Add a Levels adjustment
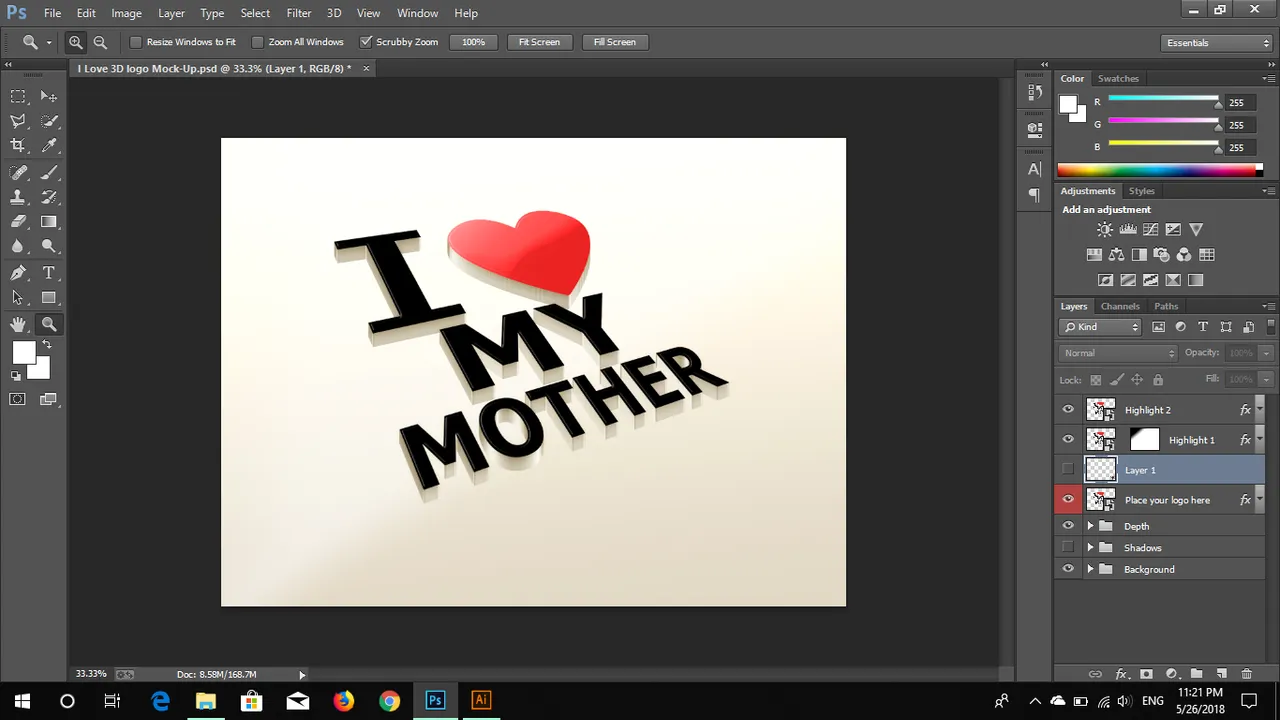This screenshot has height=720, width=1280. pyautogui.click(x=1128, y=229)
